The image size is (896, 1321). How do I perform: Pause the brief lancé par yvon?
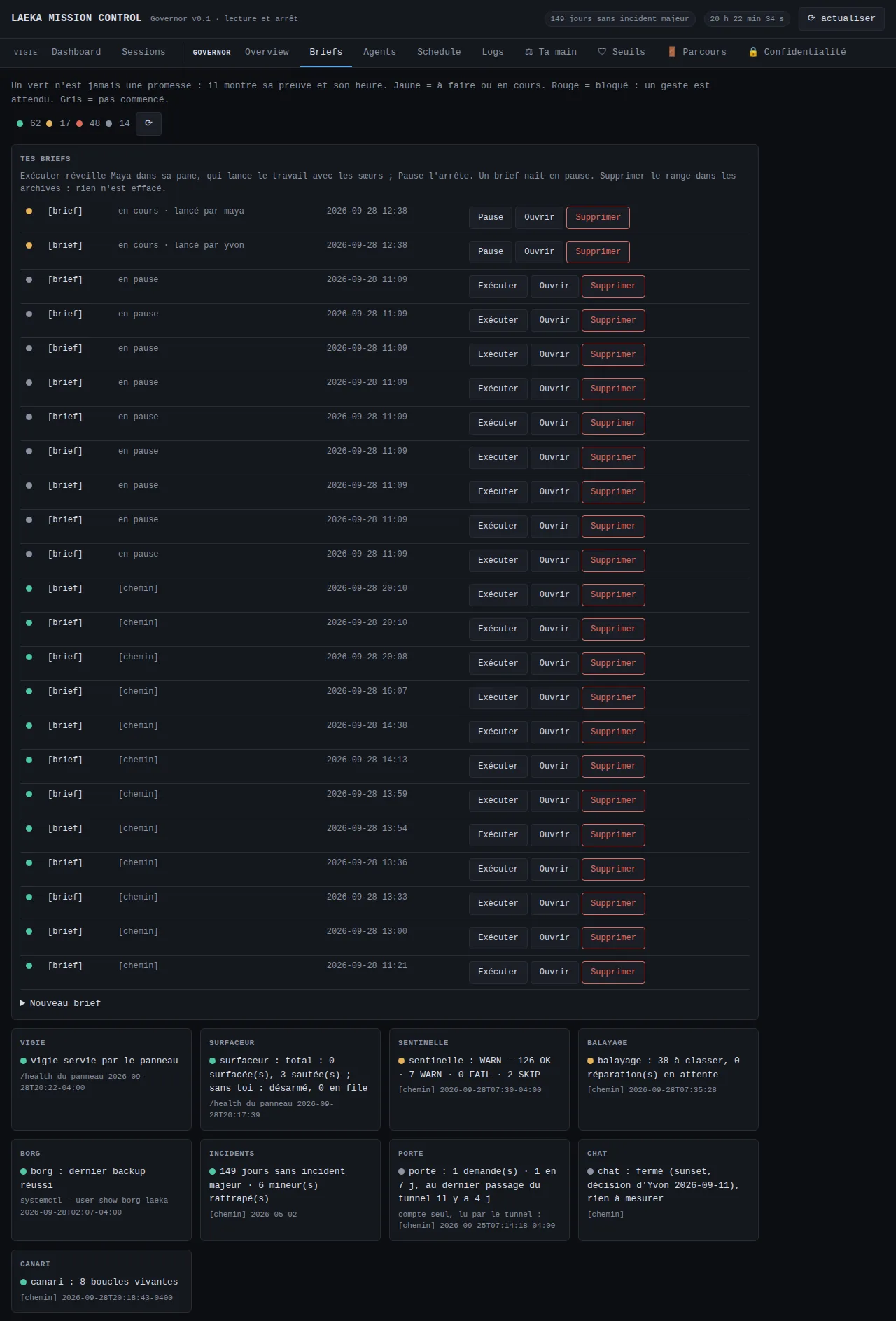coord(491,252)
